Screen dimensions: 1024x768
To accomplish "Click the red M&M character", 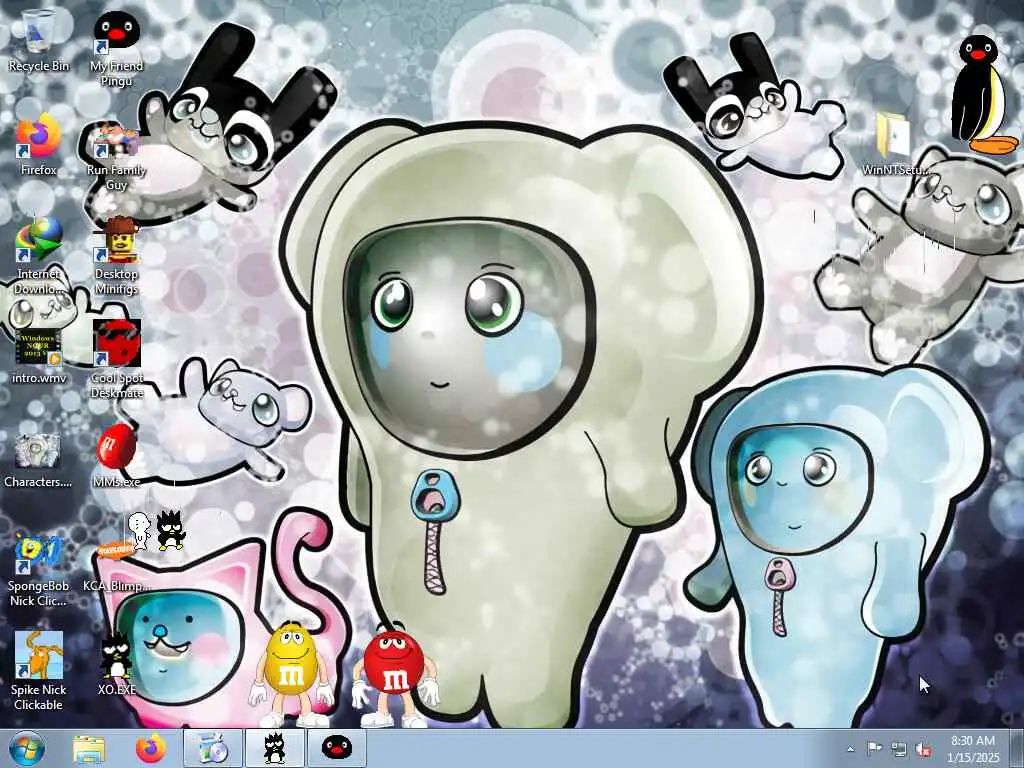I will pyautogui.click(x=394, y=676).
